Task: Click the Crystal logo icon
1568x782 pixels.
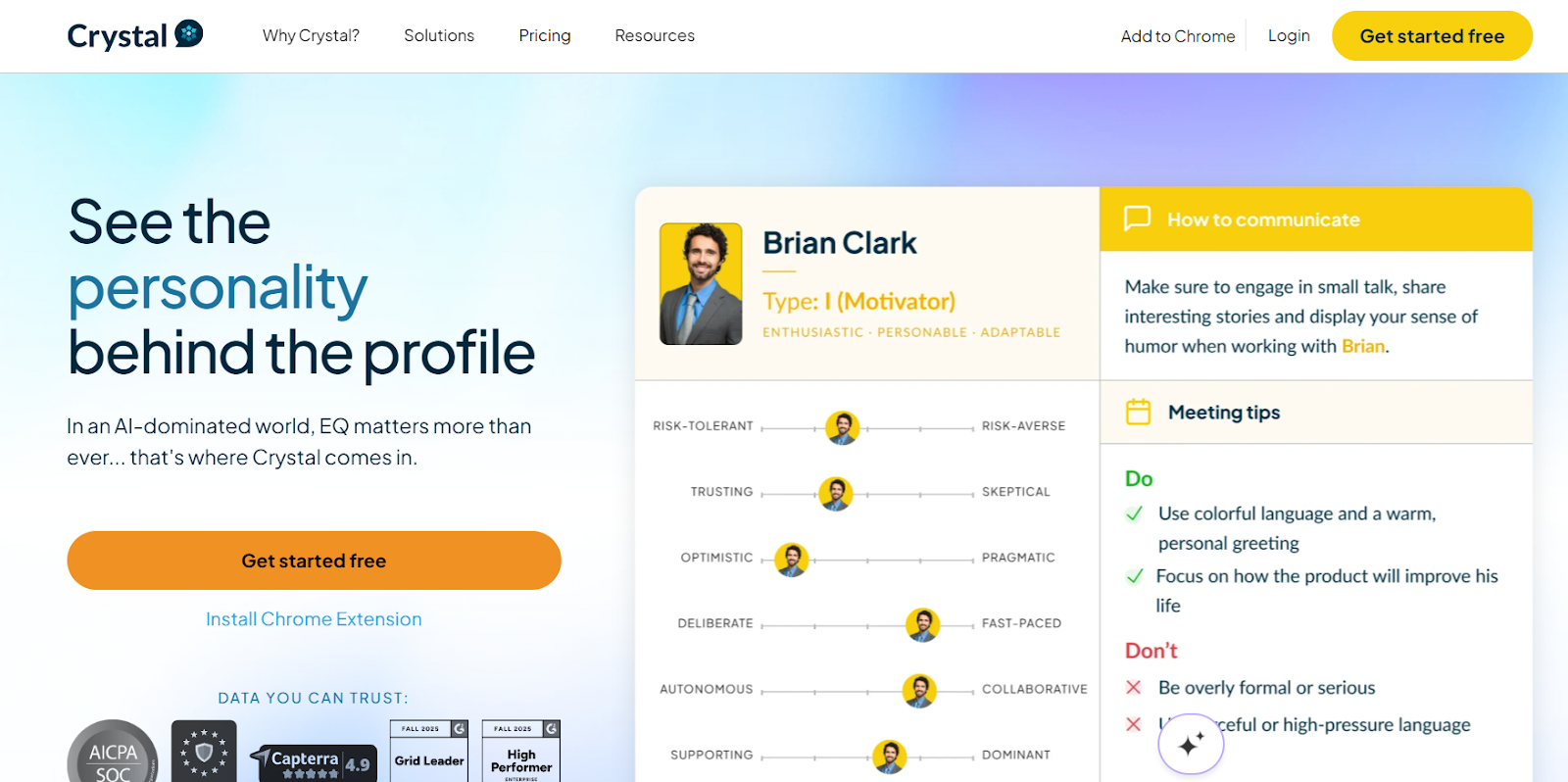Action: click(x=189, y=33)
